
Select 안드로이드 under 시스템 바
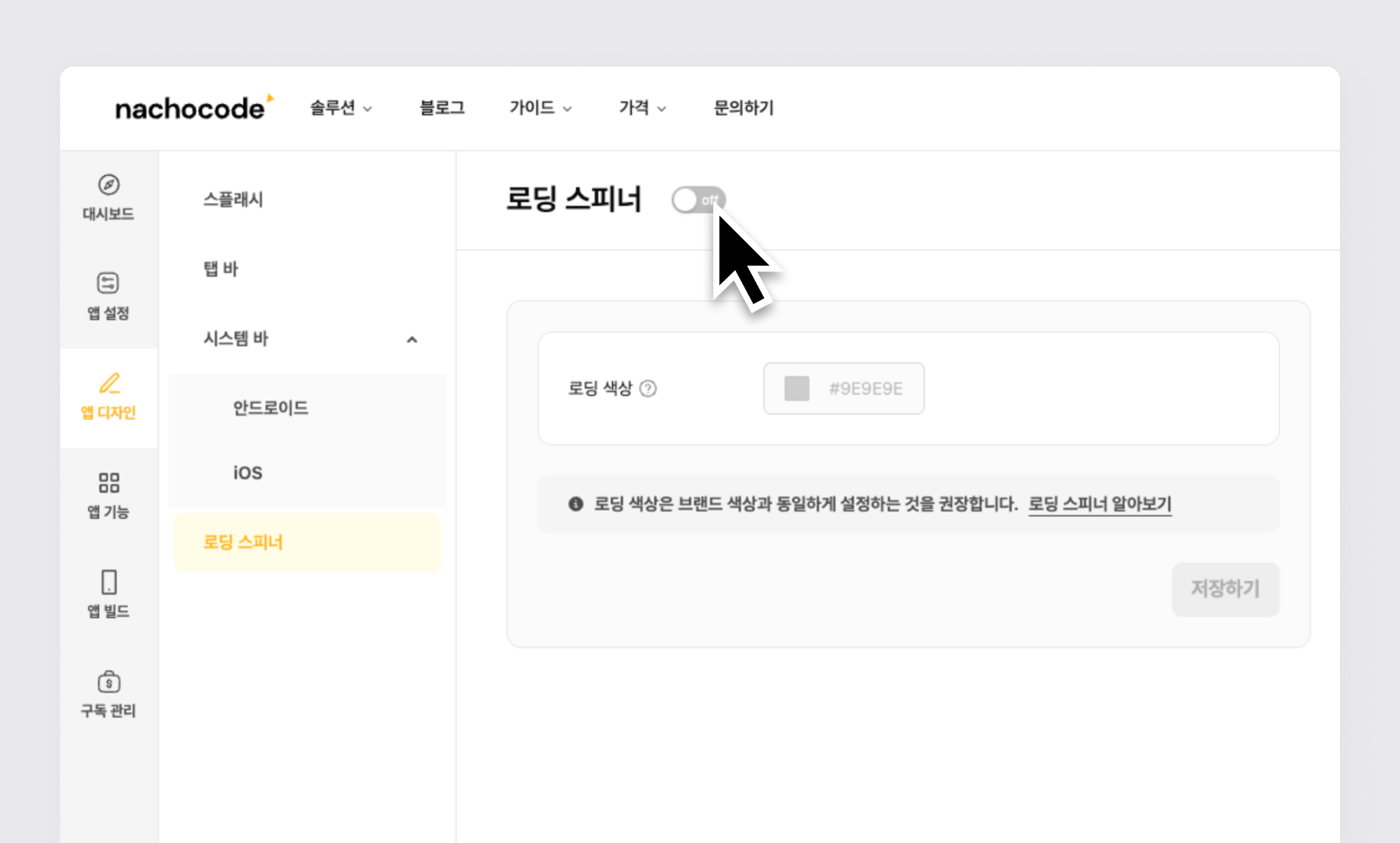[271, 407]
